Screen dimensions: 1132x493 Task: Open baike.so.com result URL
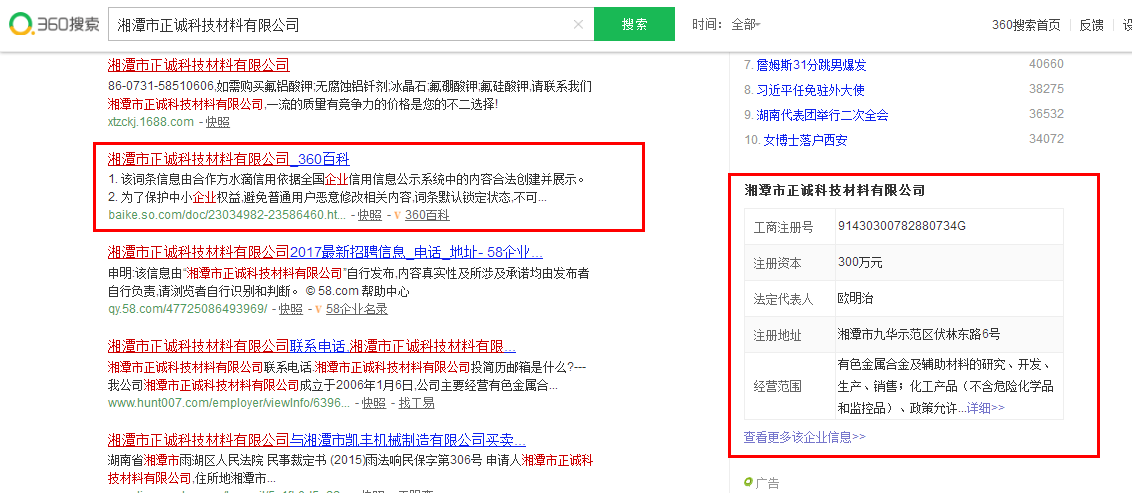[227, 214]
